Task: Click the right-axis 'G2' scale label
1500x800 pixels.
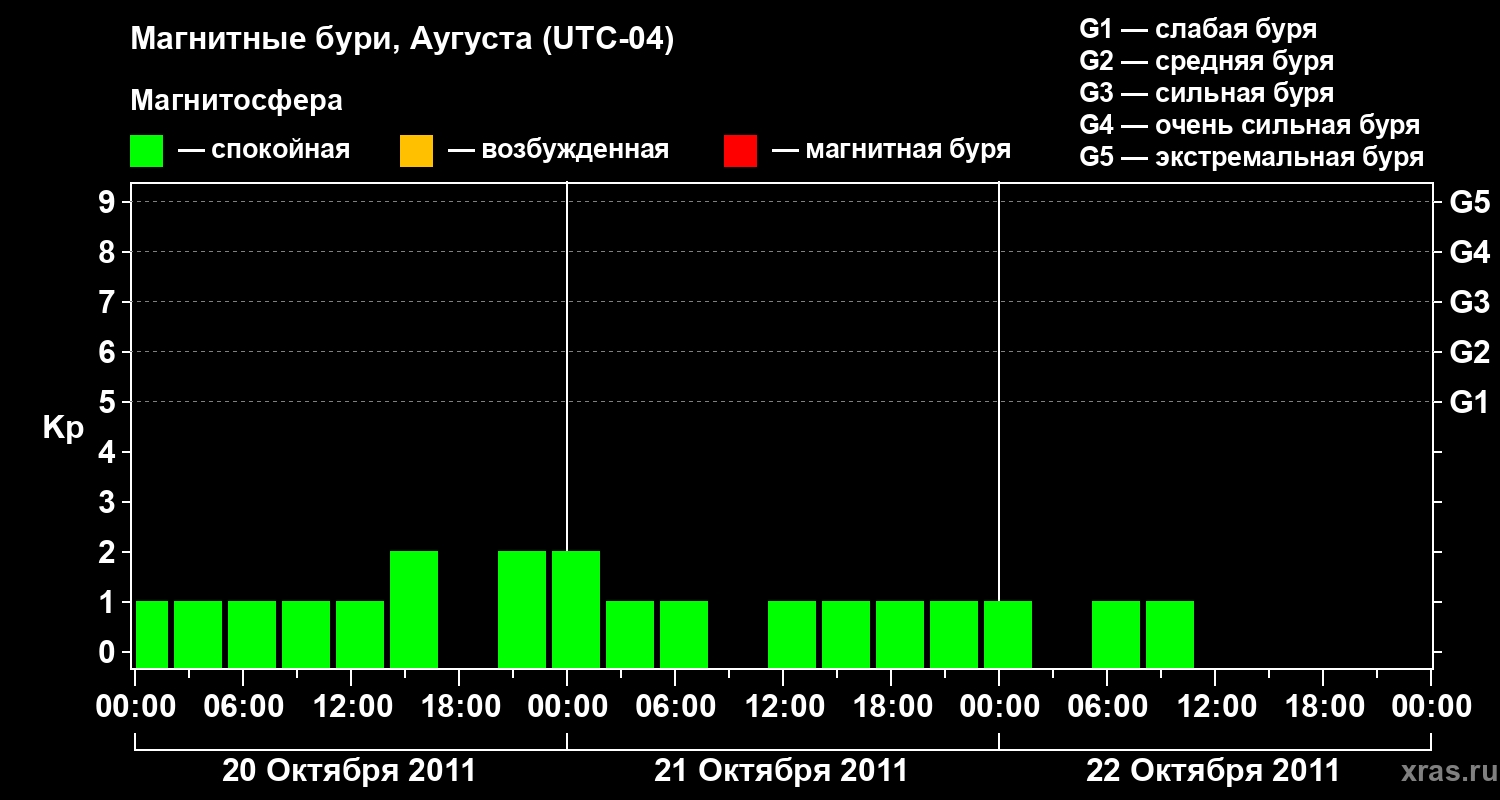Action: point(1470,353)
